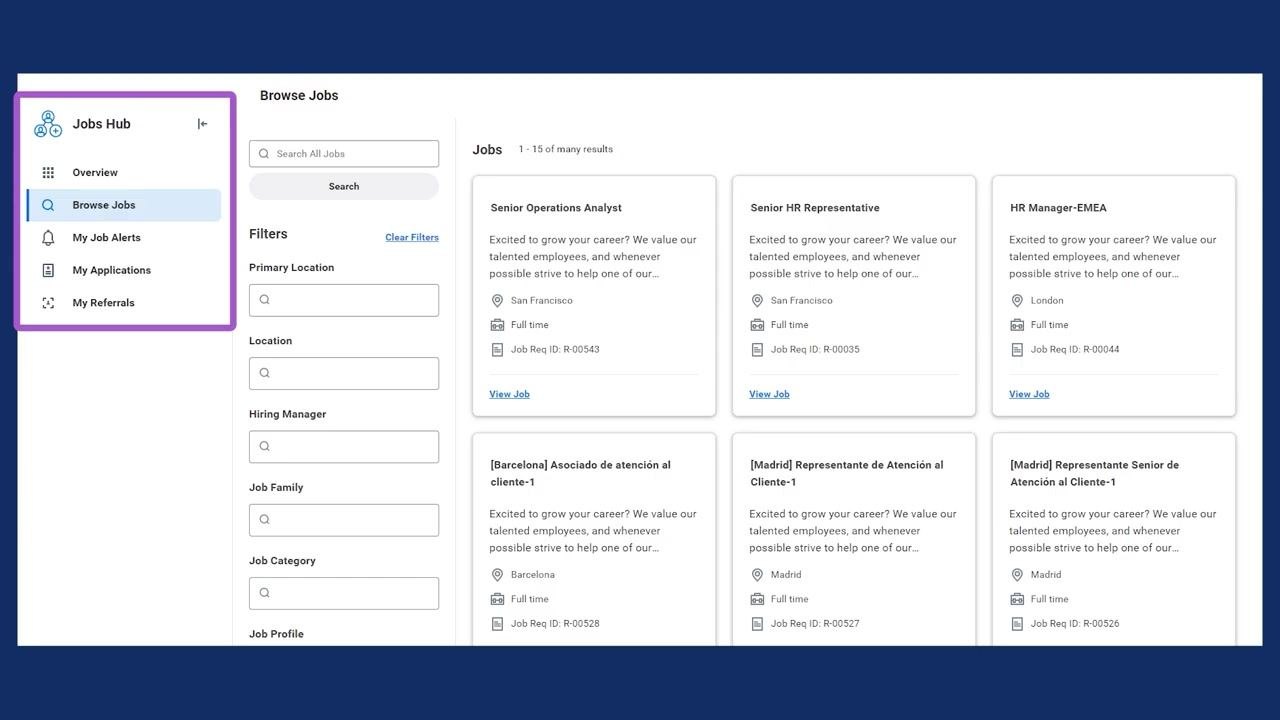Click the Overview grid icon
The width and height of the screenshot is (1280, 720).
pyautogui.click(x=48, y=173)
